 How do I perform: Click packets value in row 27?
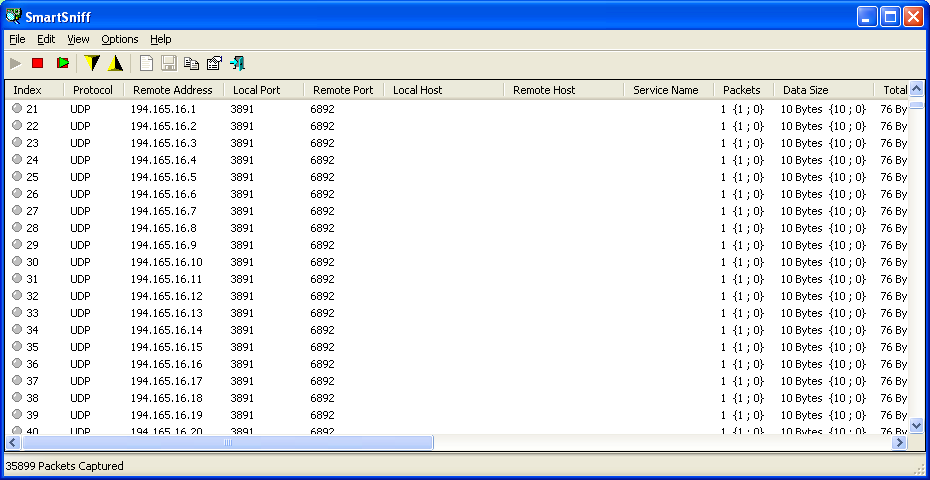point(742,211)
